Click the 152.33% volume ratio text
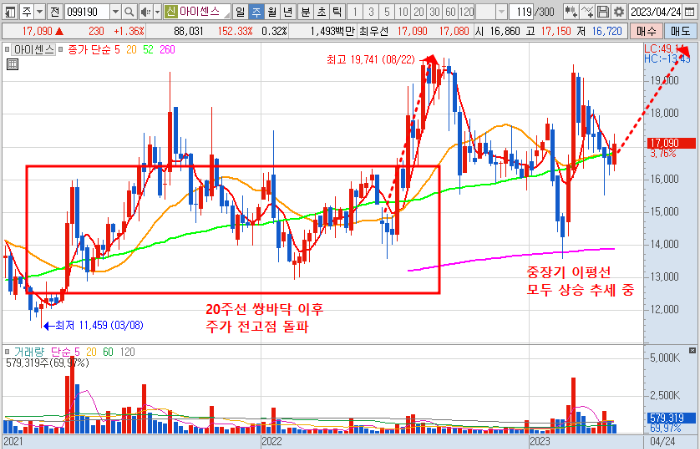Screen dimensions: 700x449 pyautogui.click(x=235, y=31)
